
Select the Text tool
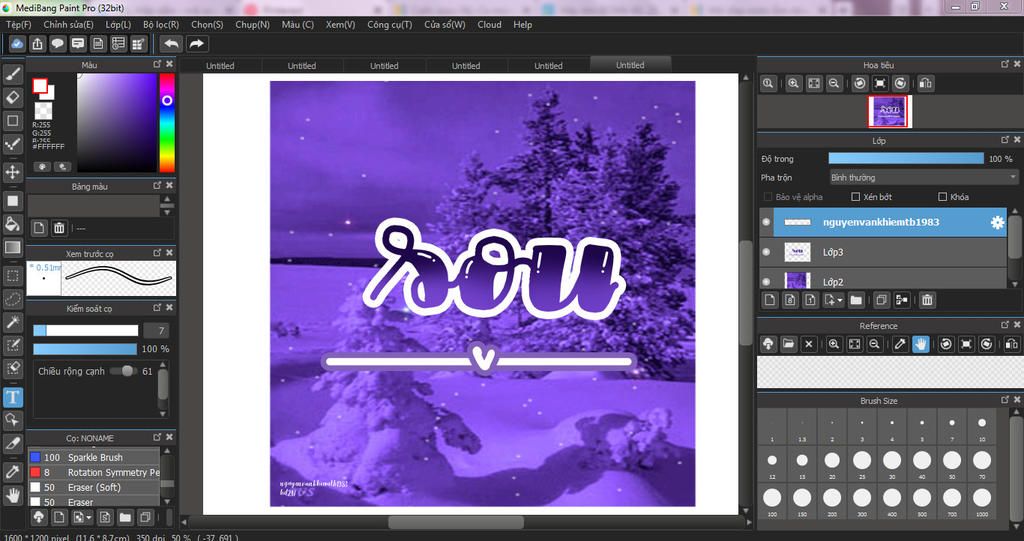click(12, 397)
